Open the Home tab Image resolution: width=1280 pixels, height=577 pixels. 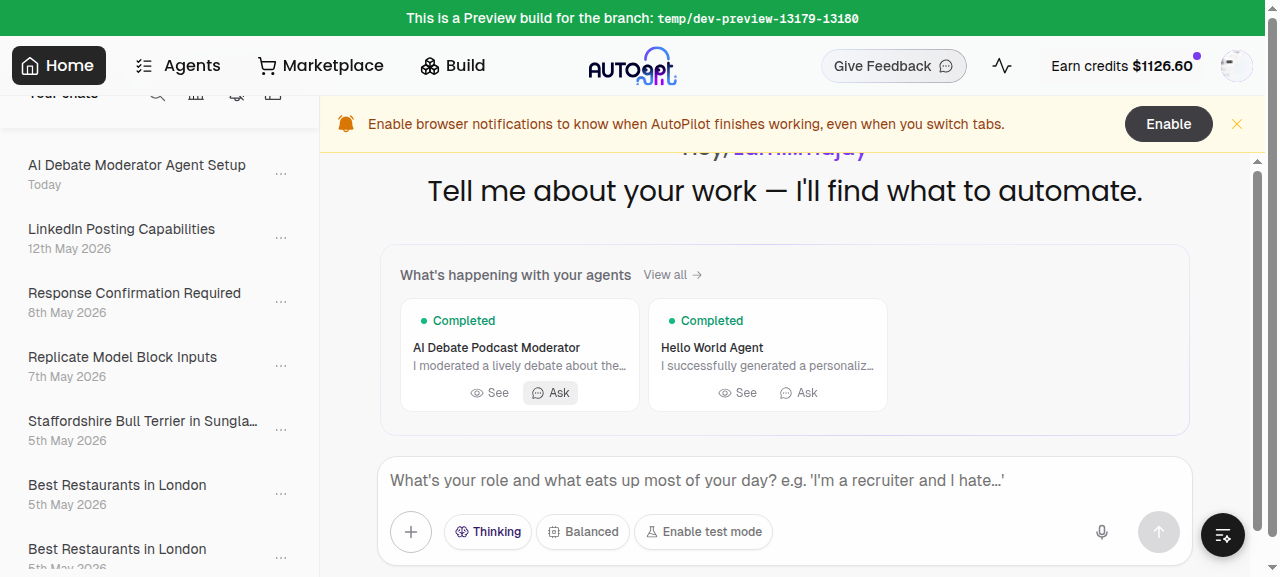[x=59, y=66]
